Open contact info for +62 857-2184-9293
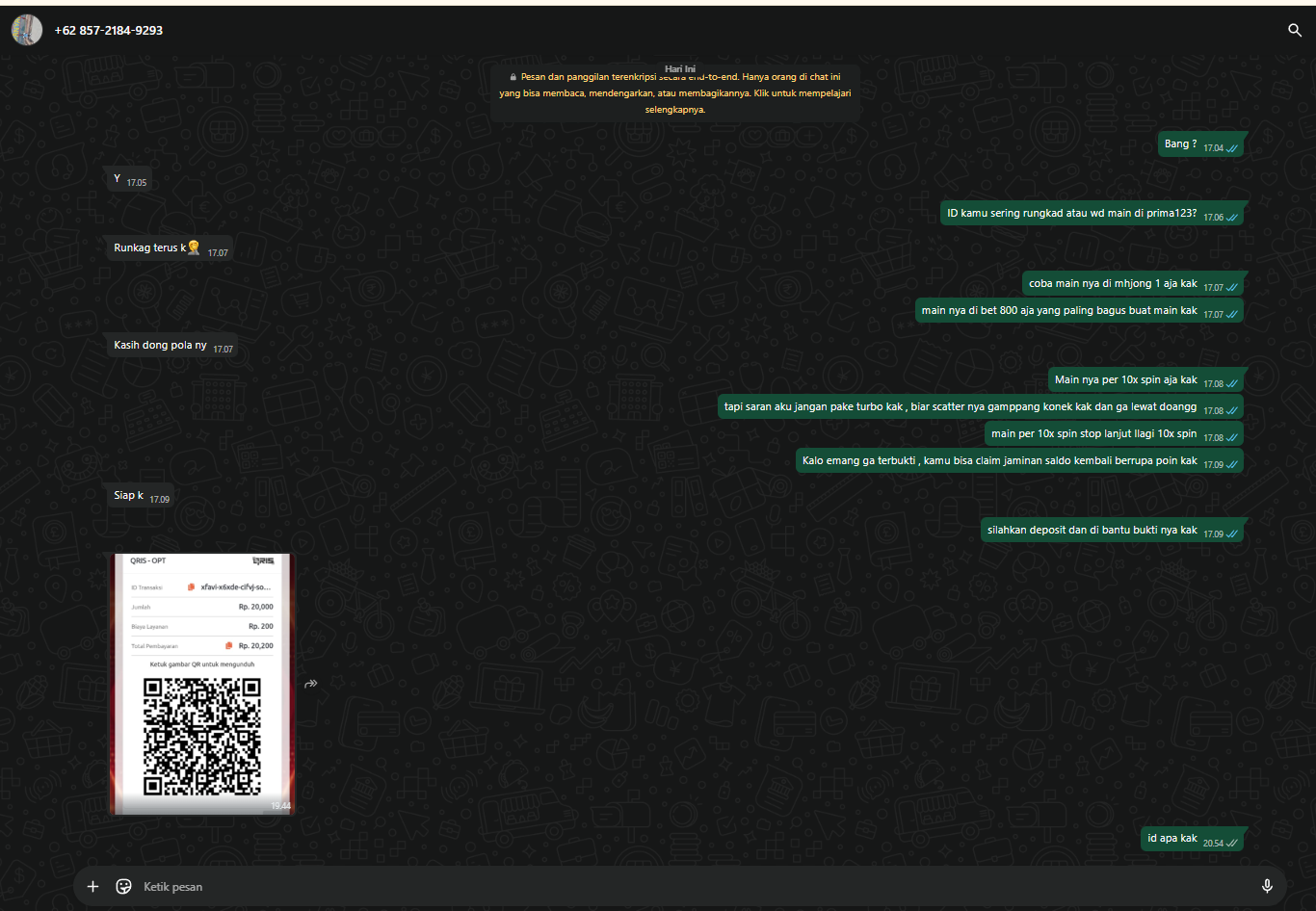1316x911 pixels. (109, 30)
